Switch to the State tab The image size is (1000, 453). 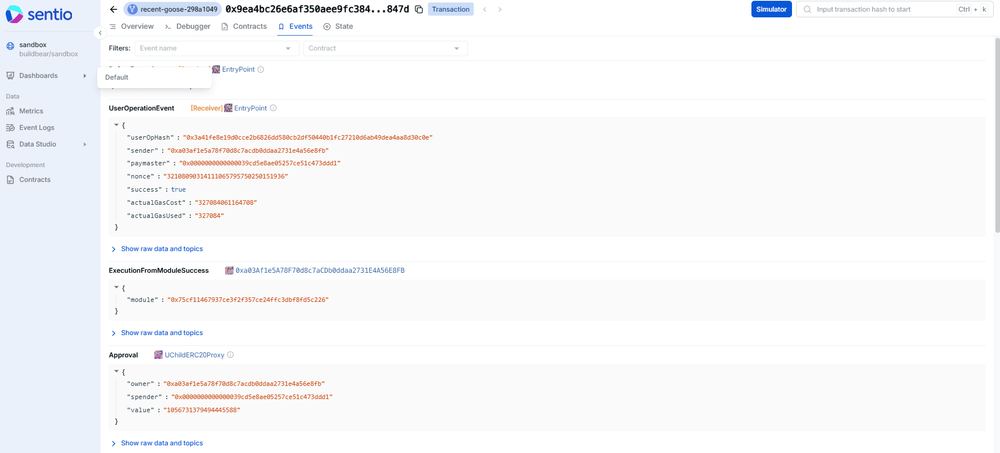click(x=338, y=27)
